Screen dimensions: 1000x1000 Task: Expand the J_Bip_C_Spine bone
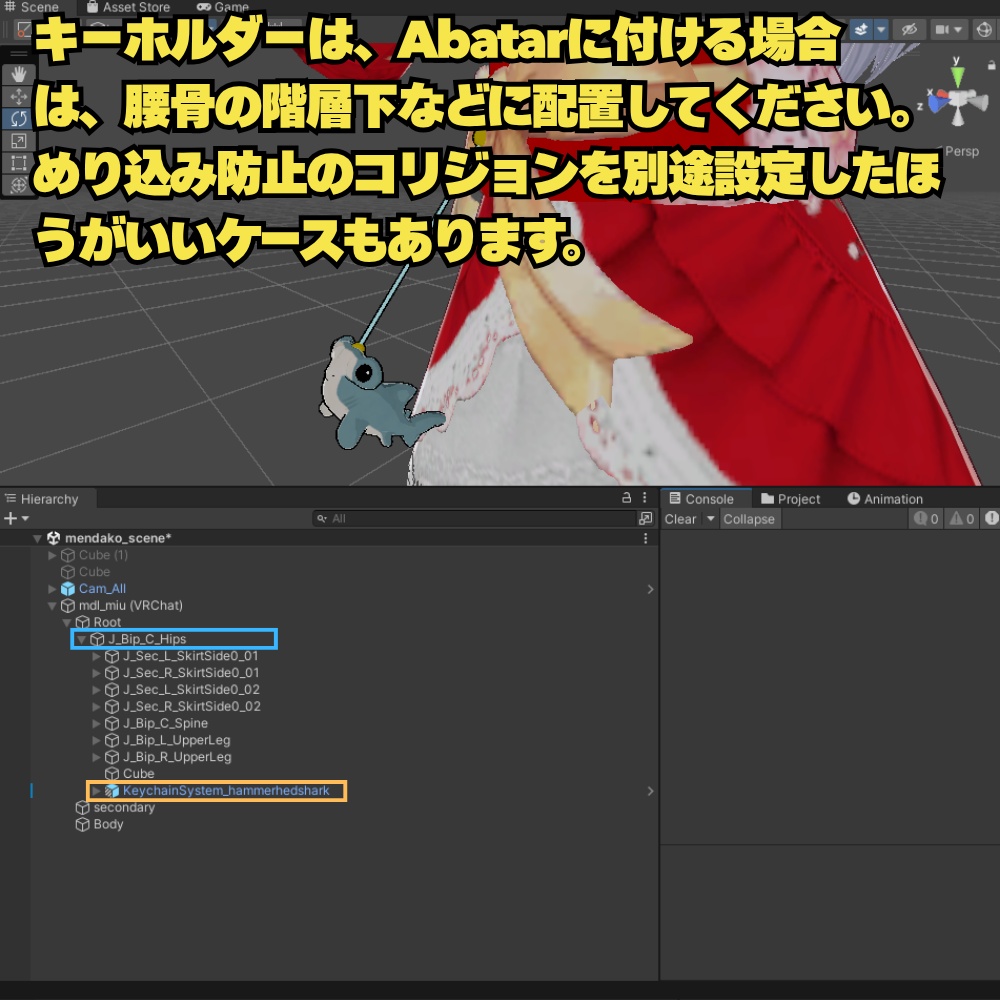96,723
